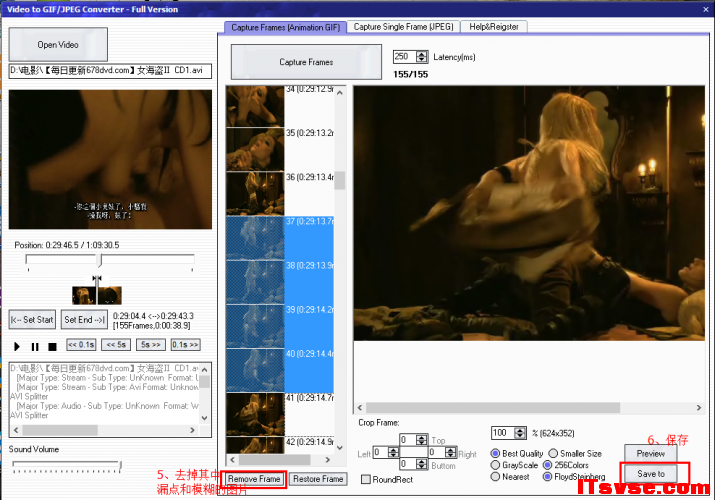Click the video position slider thumb

coord(100,260)
